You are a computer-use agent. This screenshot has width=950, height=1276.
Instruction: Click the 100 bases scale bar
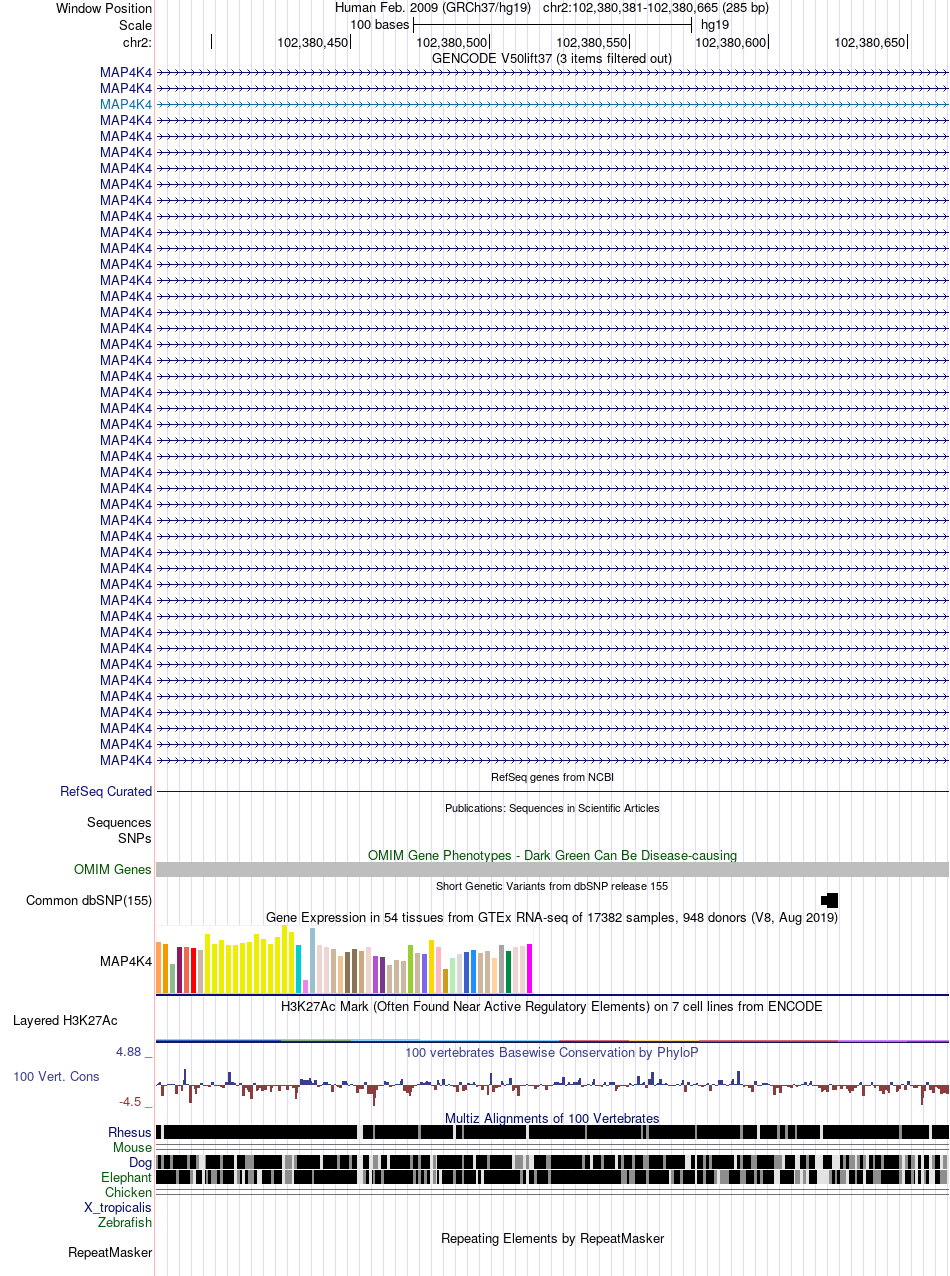pyautogui.click(x=553, y=24)
